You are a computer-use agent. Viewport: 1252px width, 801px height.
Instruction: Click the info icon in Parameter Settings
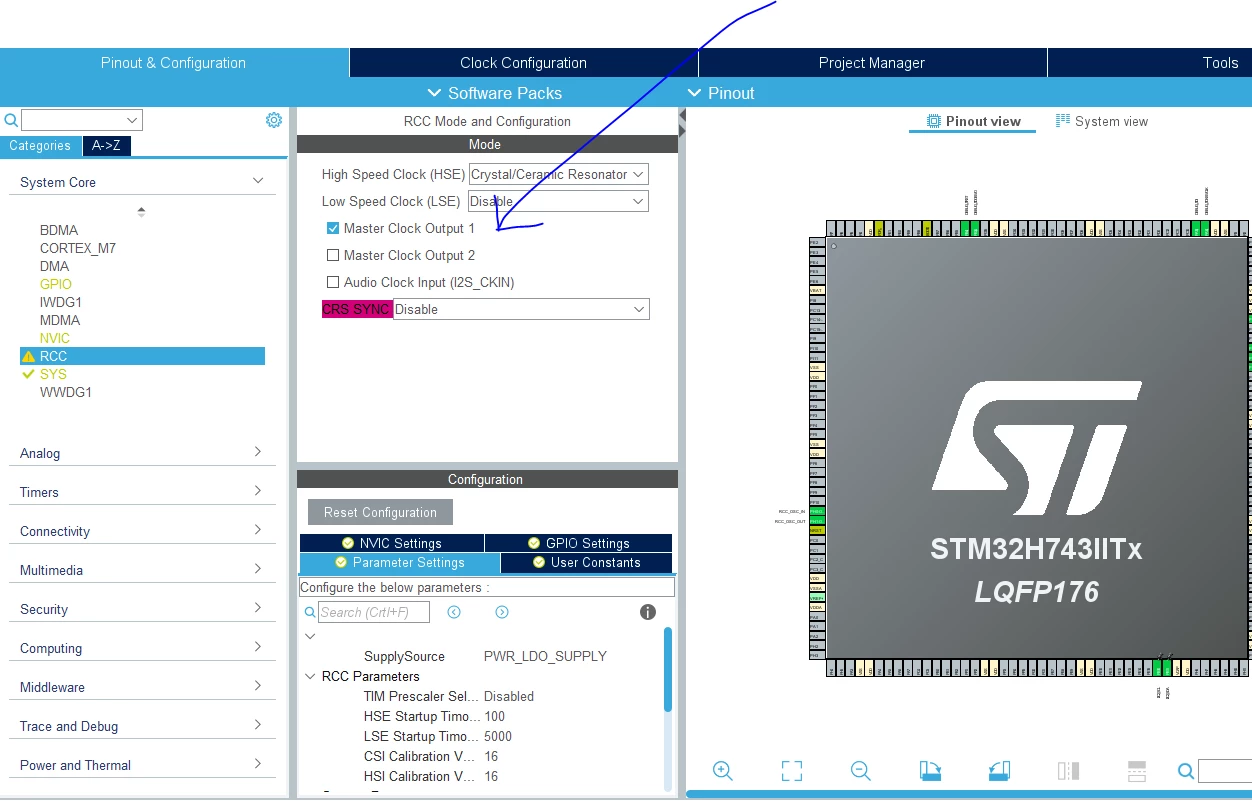[x=648, y=612]
